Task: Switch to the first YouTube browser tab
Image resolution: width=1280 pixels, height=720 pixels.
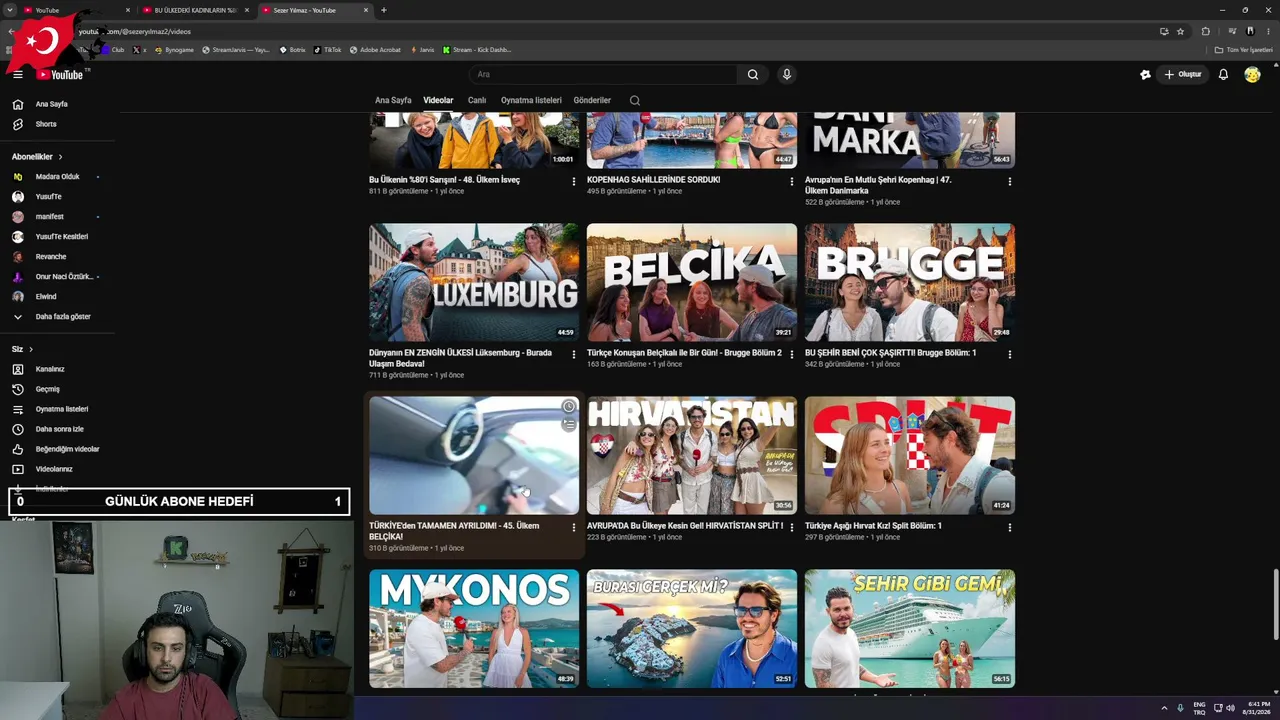Action: tap(77, 10)
